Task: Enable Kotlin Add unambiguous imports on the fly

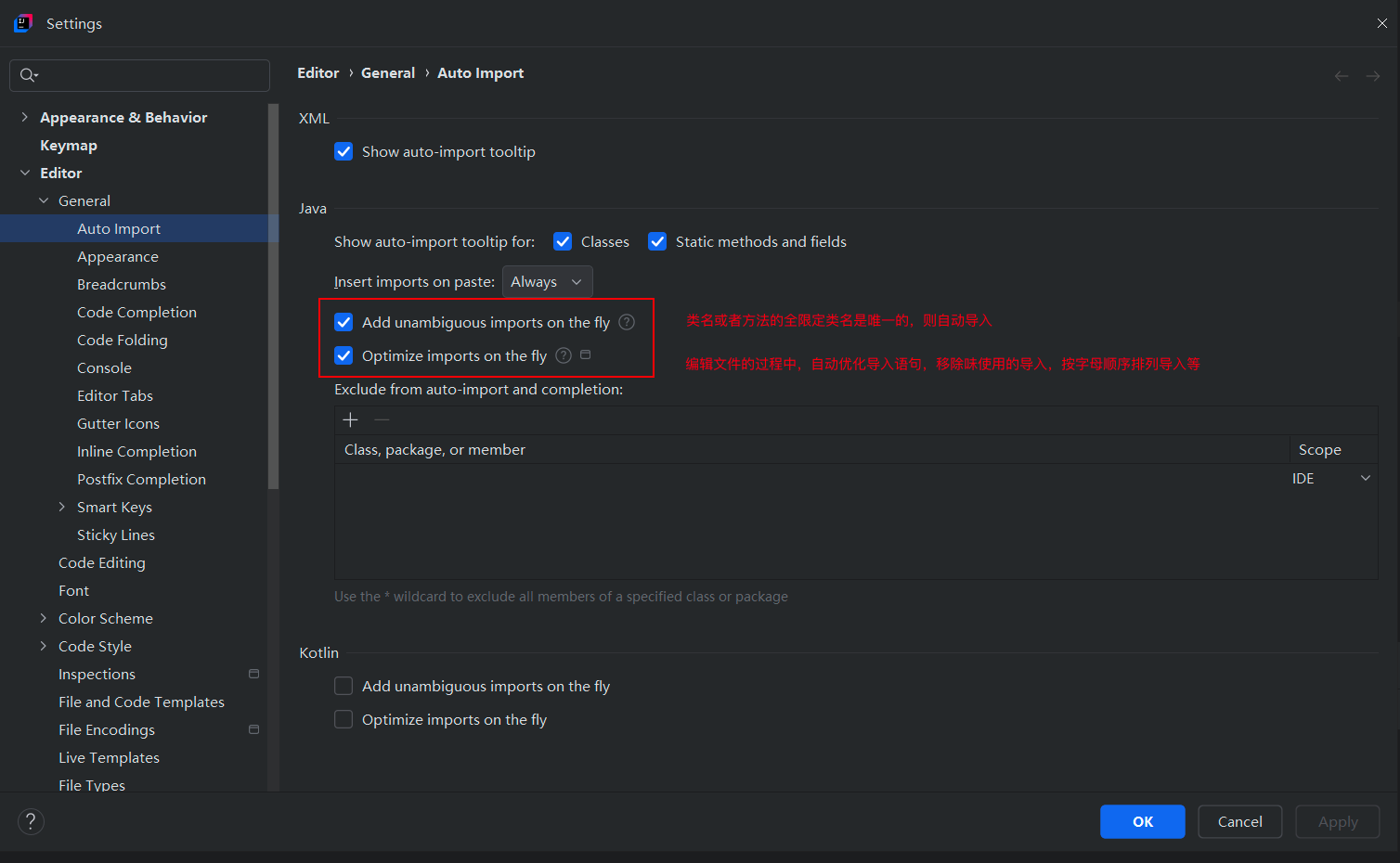Action: (344, 686)
